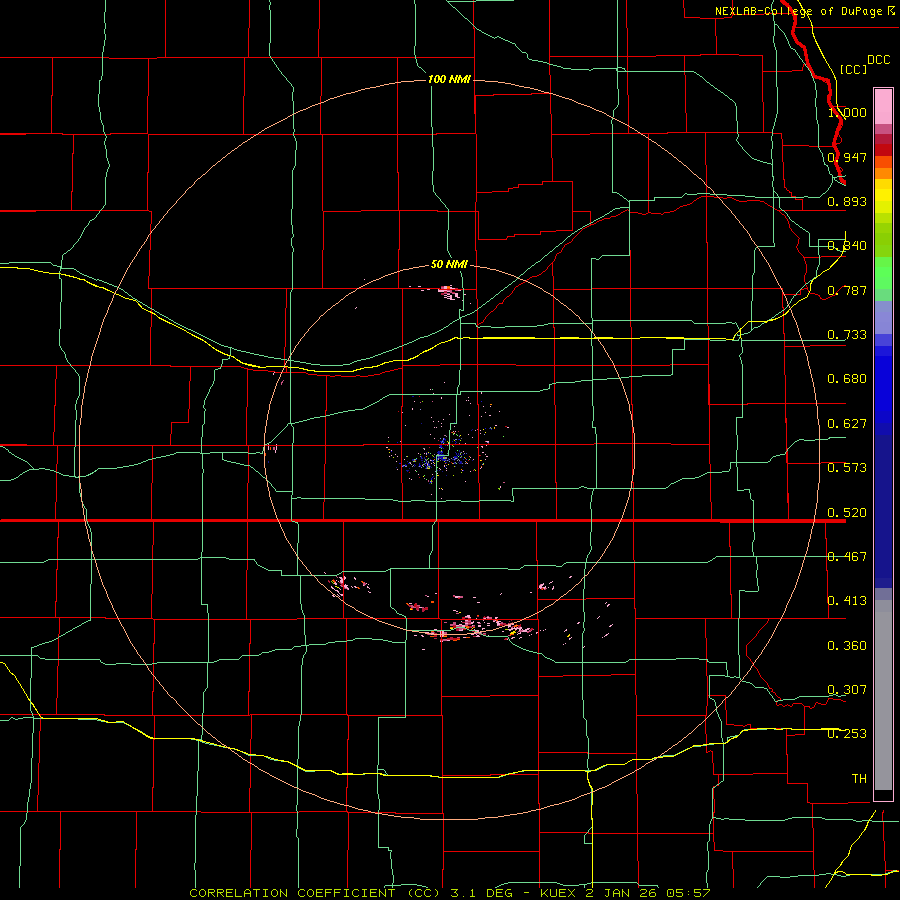Click the [CC] product label
The width and height of the screenshot is (900, 900).
coord(854,69)
